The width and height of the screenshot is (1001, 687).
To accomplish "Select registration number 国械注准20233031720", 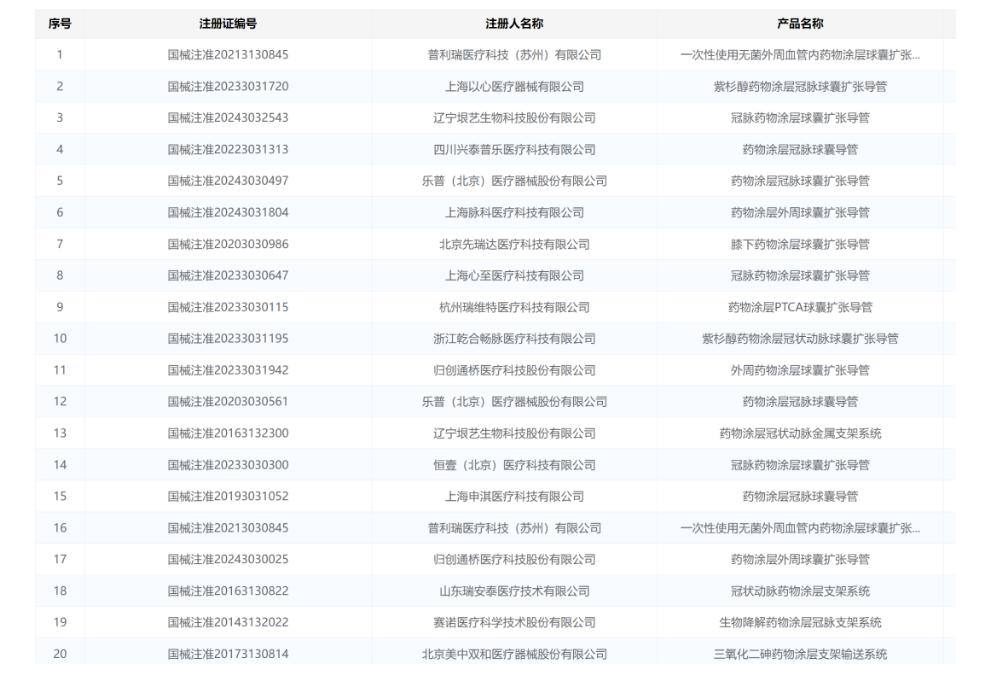I will pos(228,86).
